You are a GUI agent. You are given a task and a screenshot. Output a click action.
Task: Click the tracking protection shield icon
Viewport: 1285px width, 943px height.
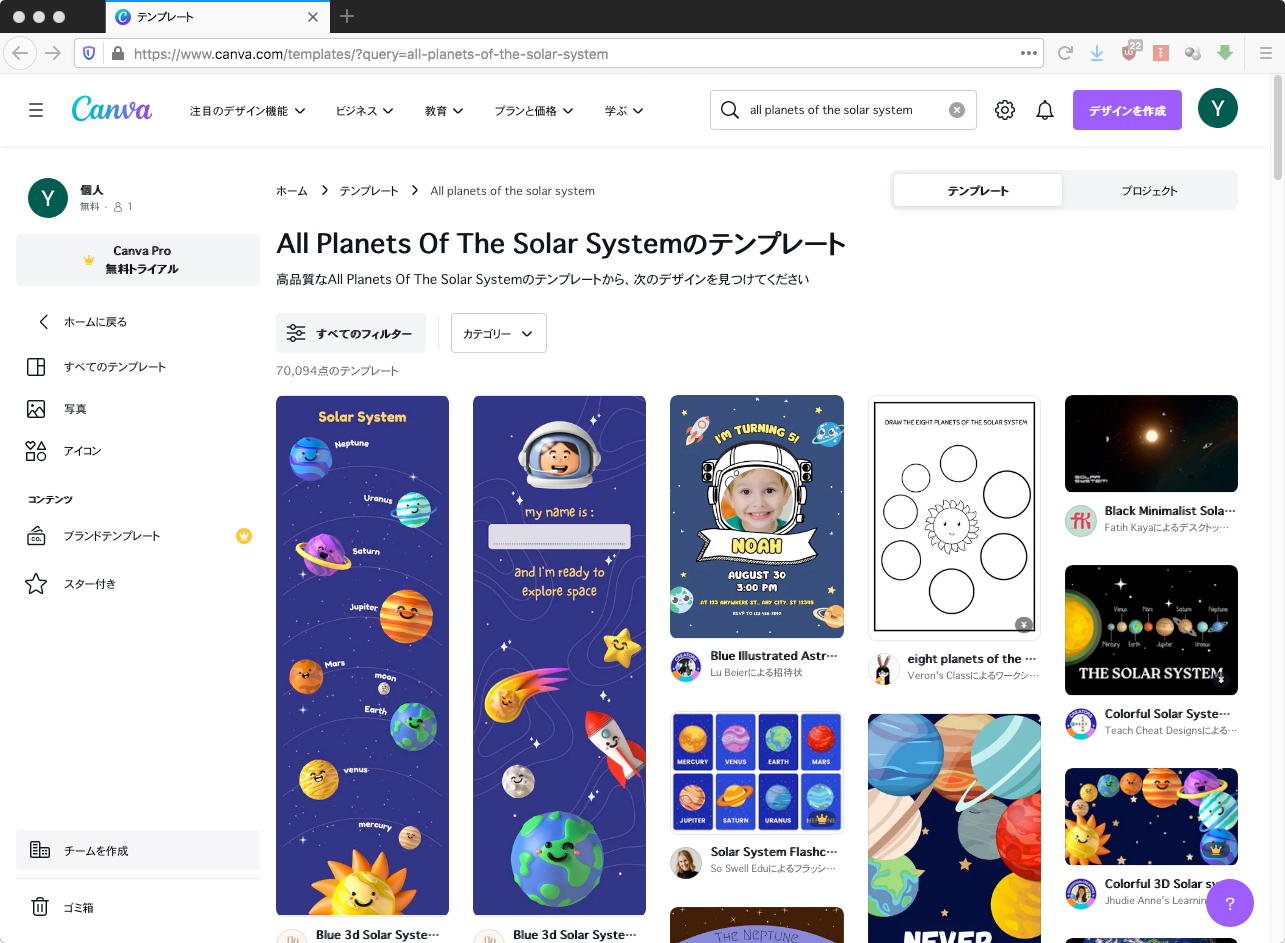89,53
